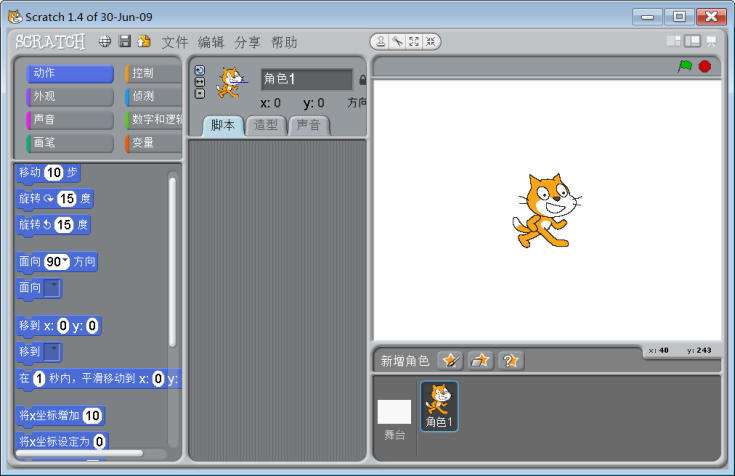Select the 侦测 block category
The height and width of the screenshot is (476, 735).
tap(153, 96)
